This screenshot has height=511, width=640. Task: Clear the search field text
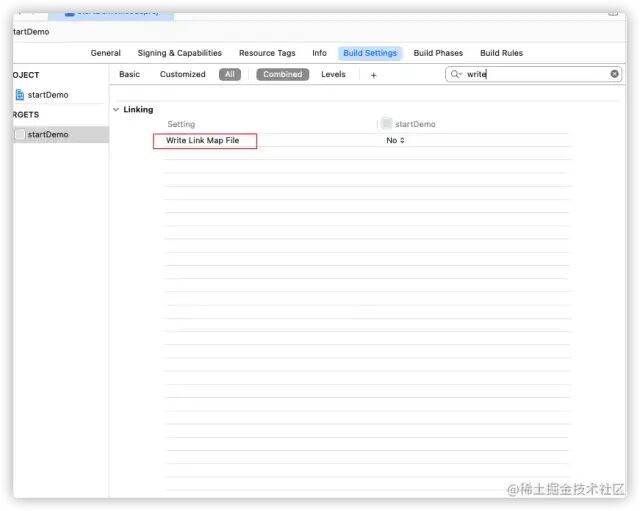pos(614,74)
